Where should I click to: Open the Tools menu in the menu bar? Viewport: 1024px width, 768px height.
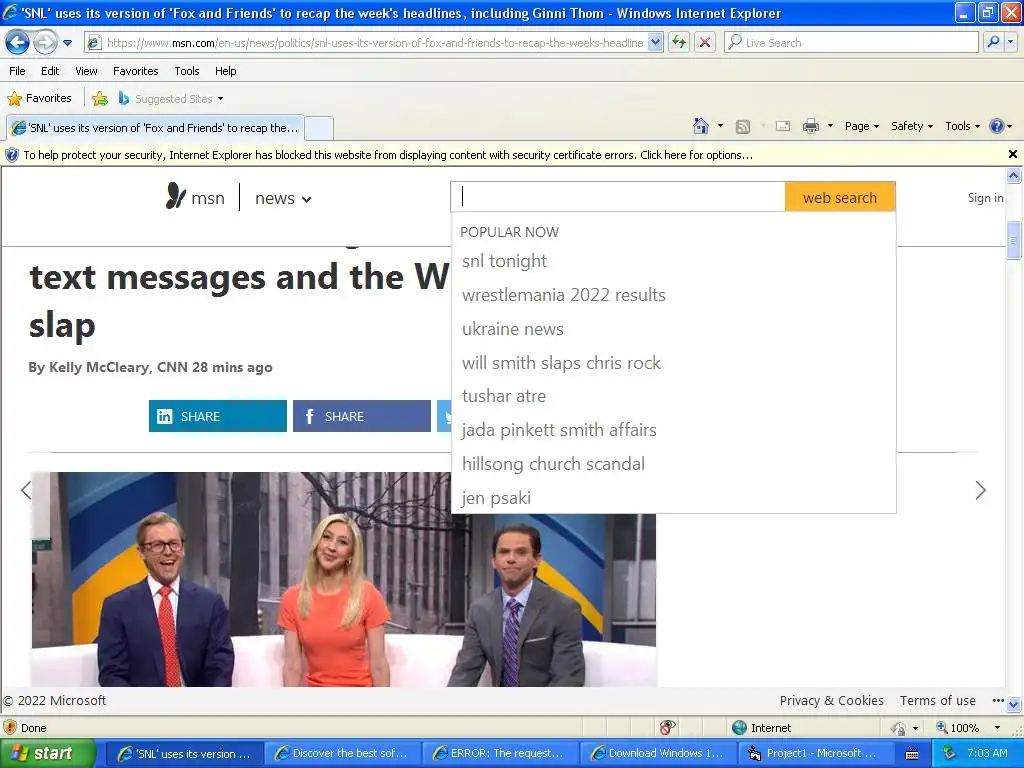point(187,71)
